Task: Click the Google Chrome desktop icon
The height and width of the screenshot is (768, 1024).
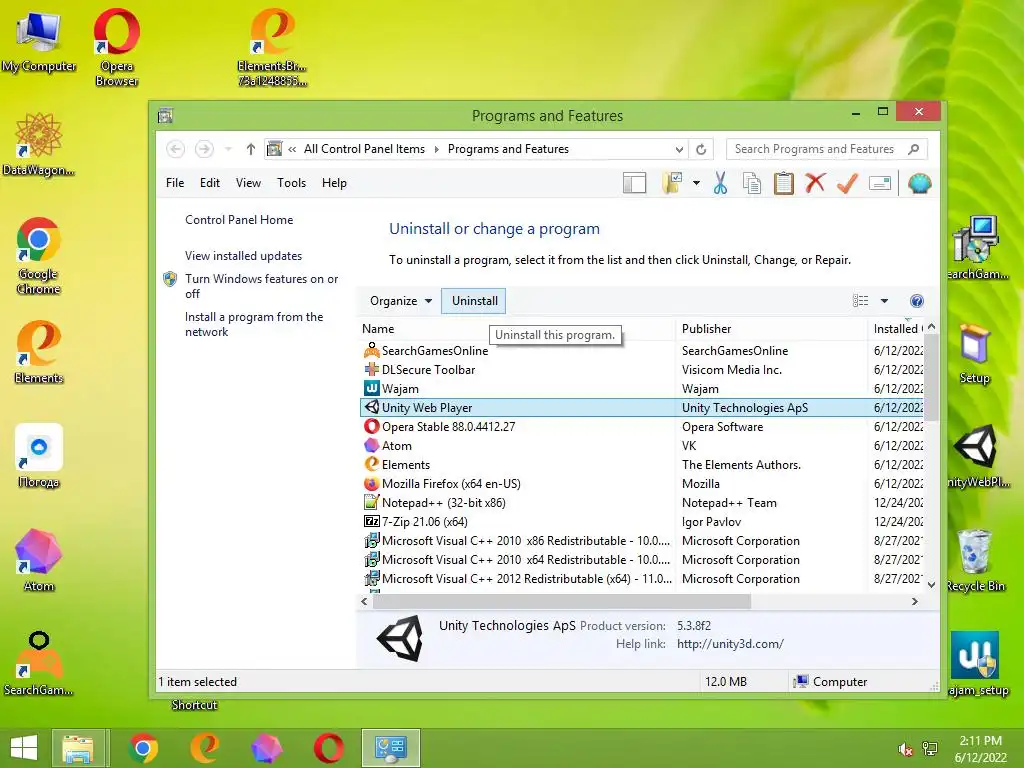Action: [x=38, y=256]
